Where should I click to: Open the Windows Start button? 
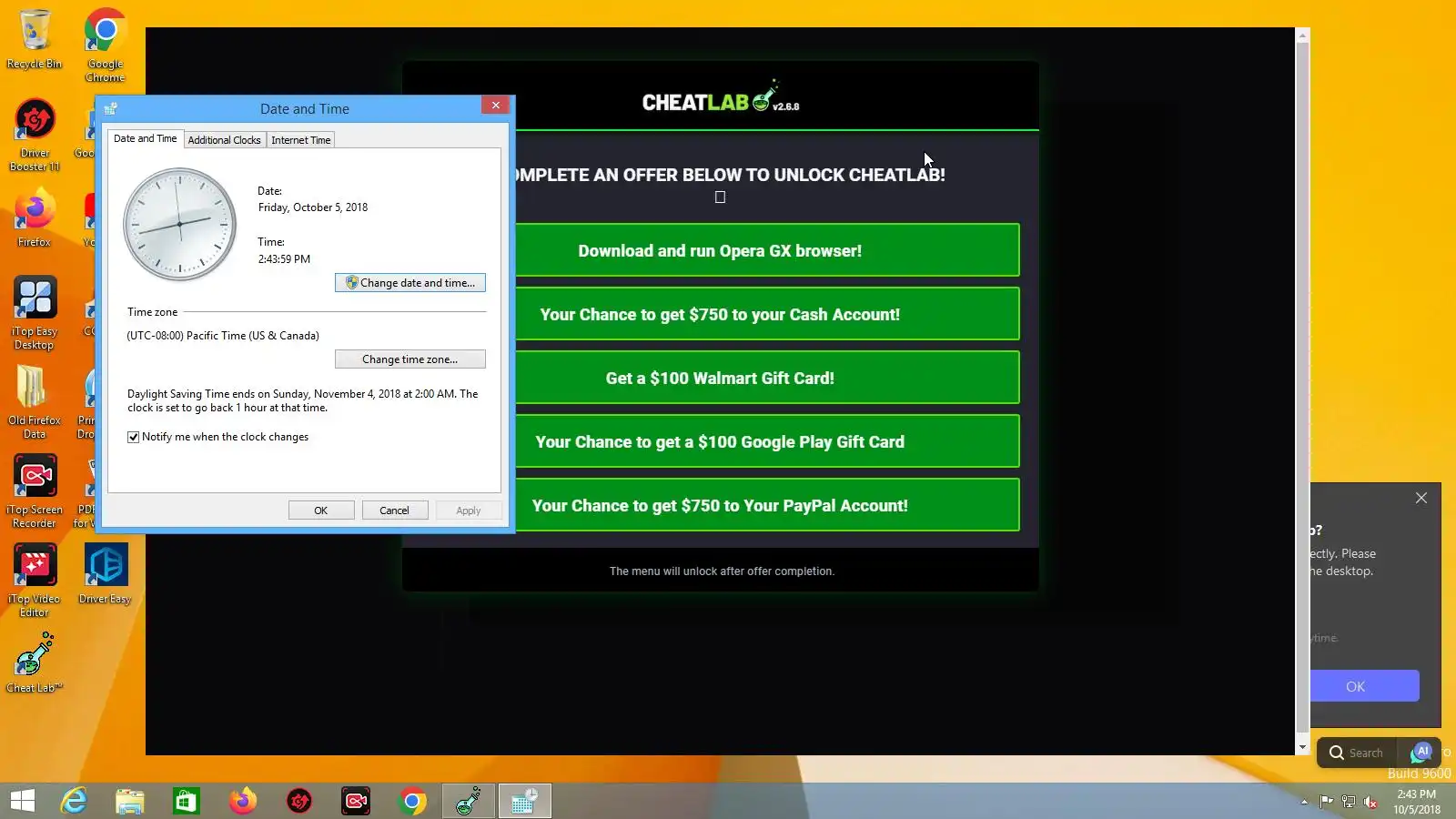(x=22, y=801)
